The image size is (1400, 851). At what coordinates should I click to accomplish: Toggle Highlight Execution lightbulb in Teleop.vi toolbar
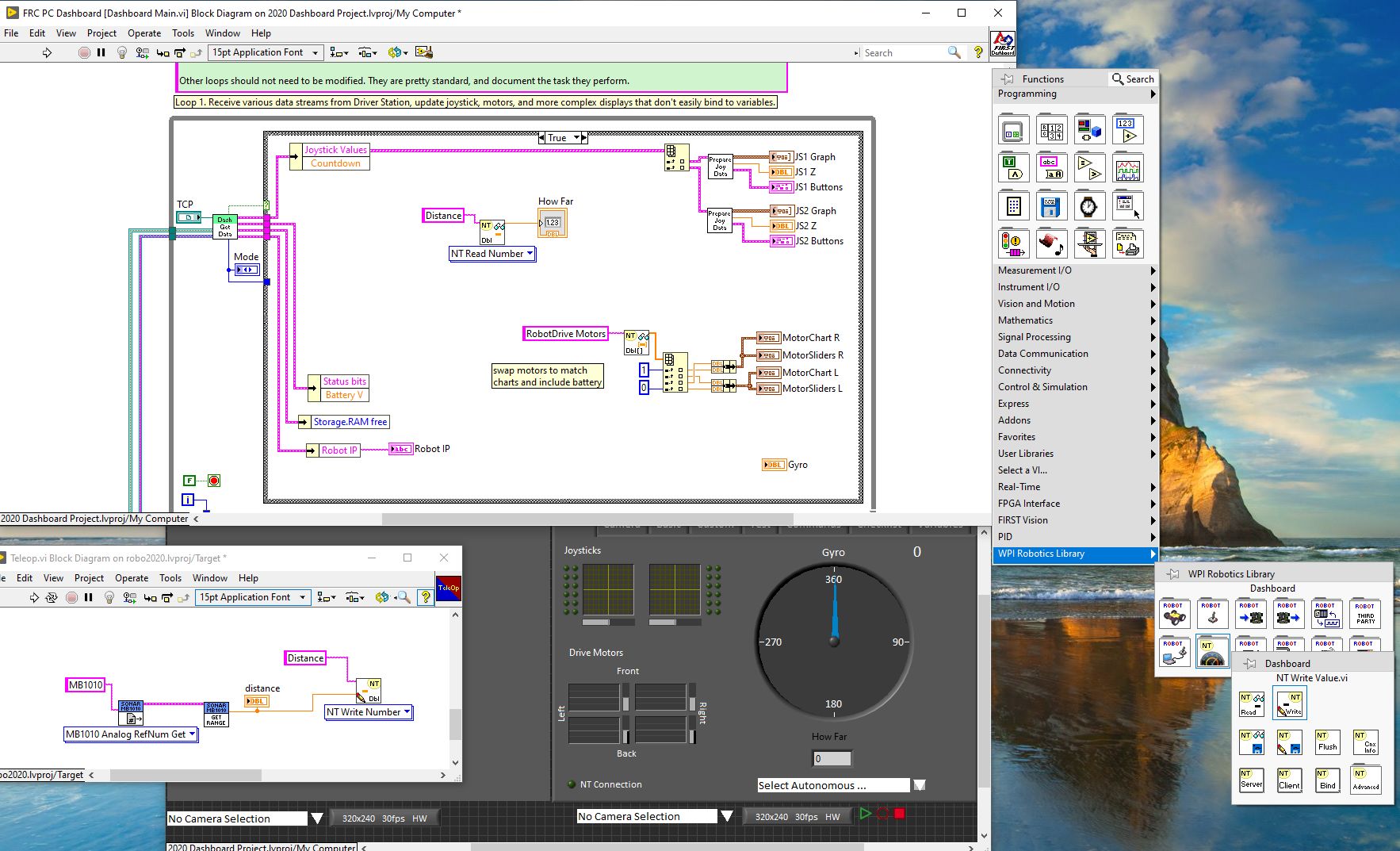109,597
